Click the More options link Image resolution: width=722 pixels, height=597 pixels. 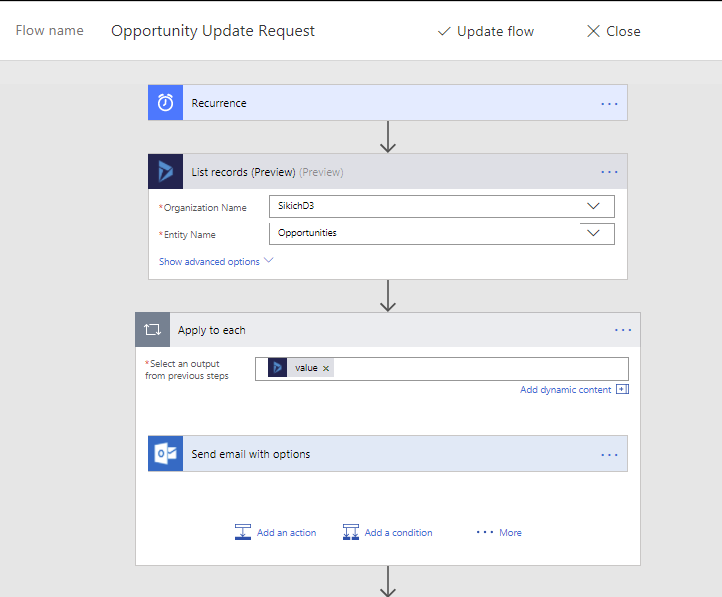point(499,532)
